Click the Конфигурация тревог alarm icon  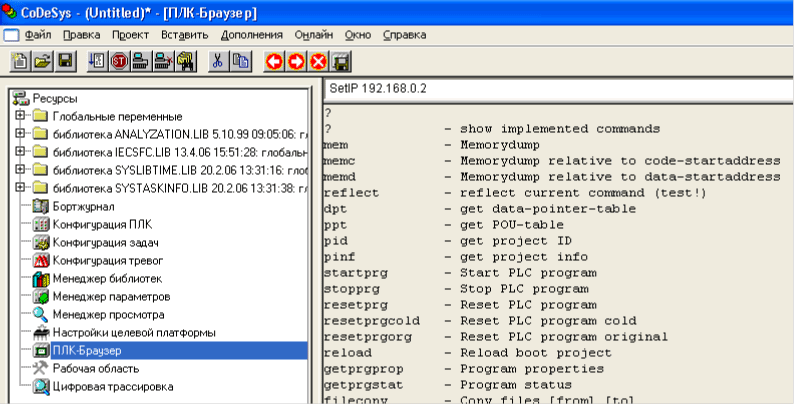pos(41,261)
